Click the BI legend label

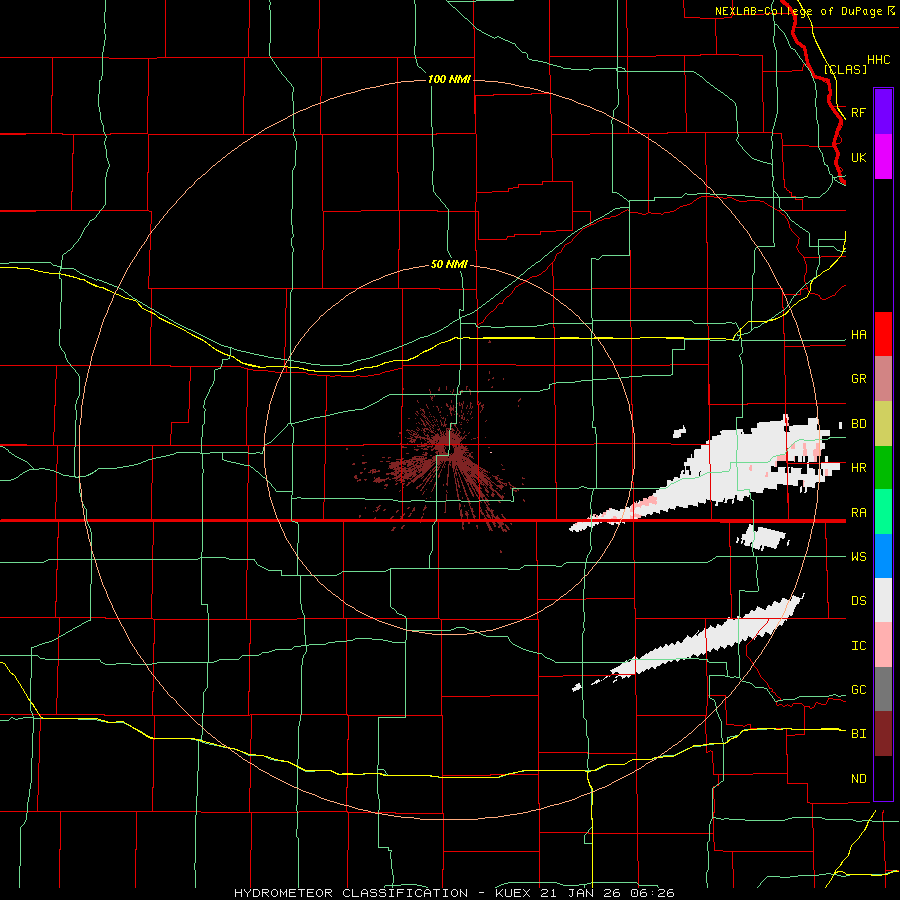point(859,734)
